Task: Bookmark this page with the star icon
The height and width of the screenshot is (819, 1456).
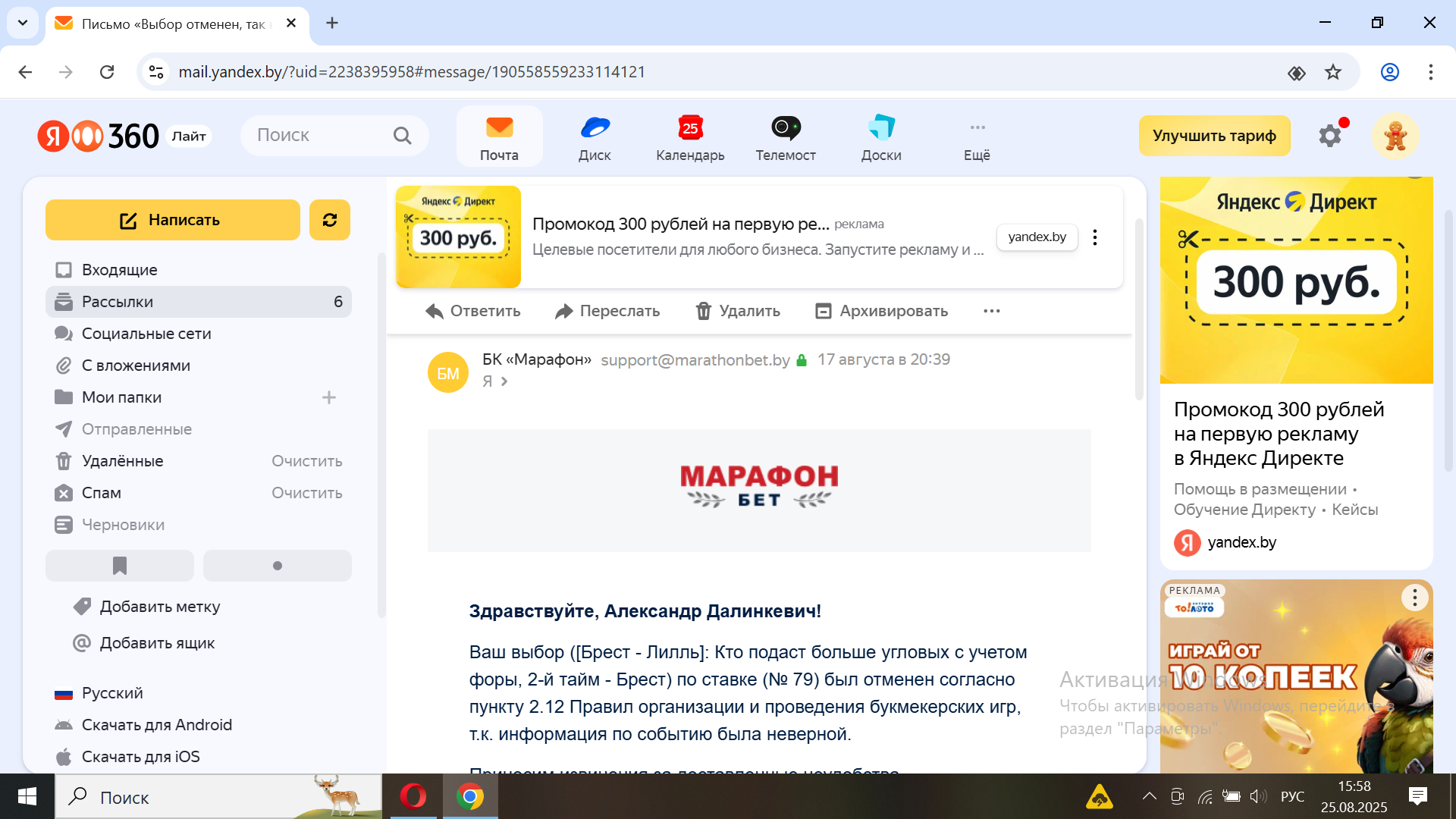Action: [1333, 72]
